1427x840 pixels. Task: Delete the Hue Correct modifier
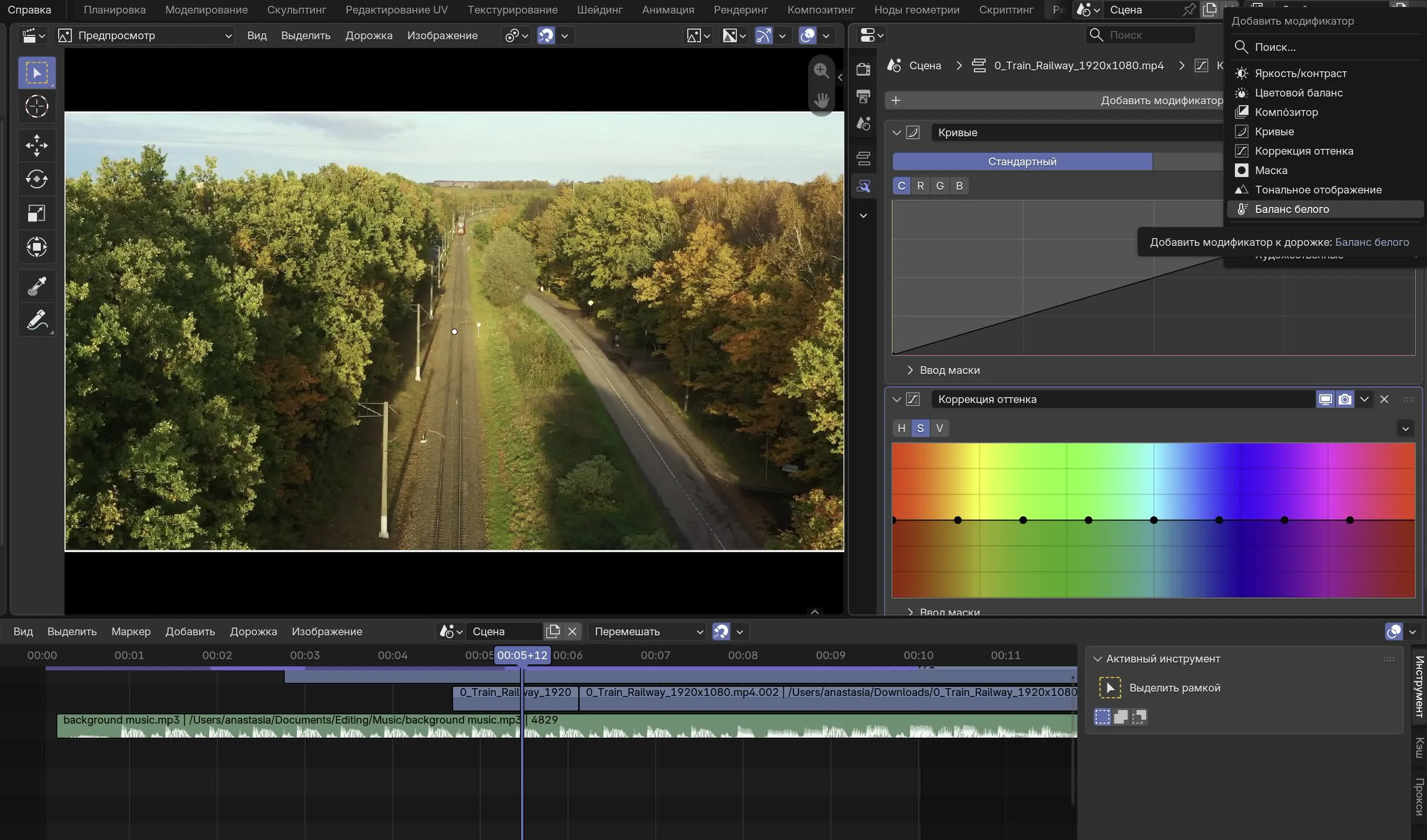pos(1384,399)
